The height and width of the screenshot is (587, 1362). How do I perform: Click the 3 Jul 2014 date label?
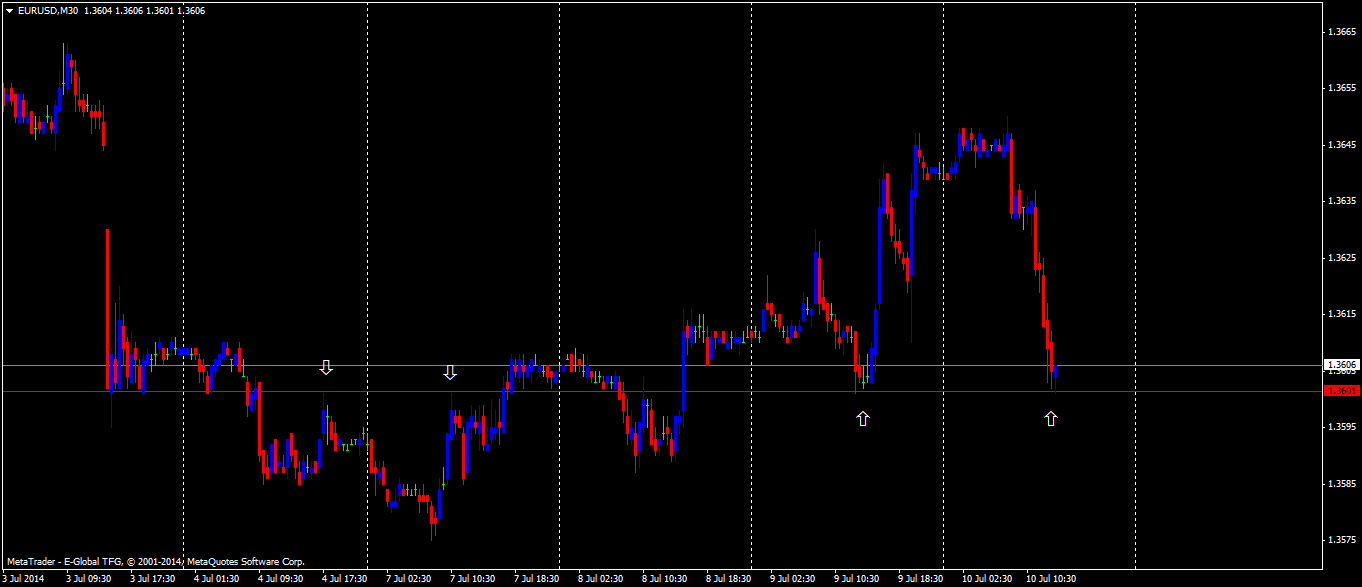[x=22, y=578]
